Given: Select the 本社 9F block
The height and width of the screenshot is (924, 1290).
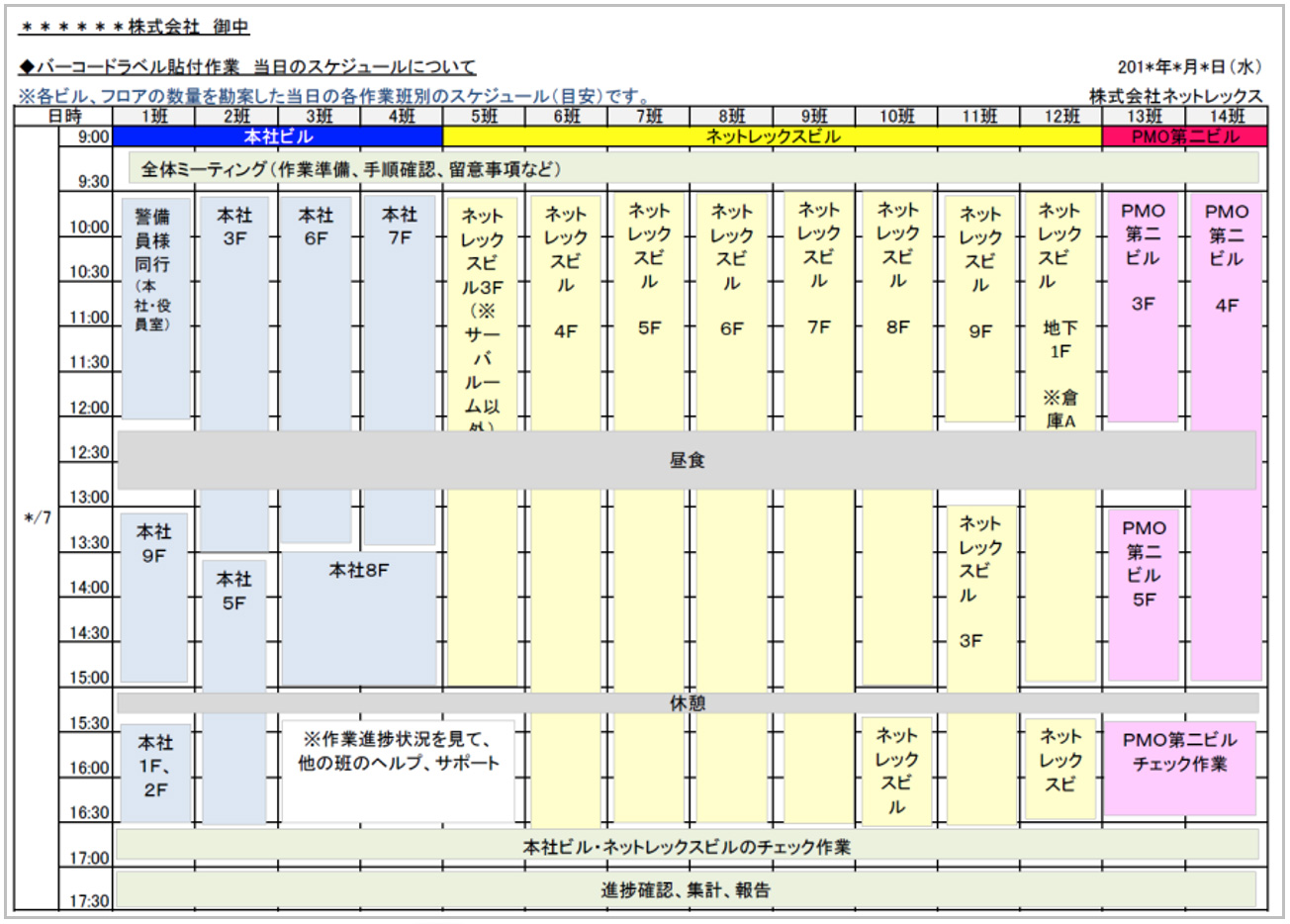Looking at the screenshot, I should (x=153, y=598).
